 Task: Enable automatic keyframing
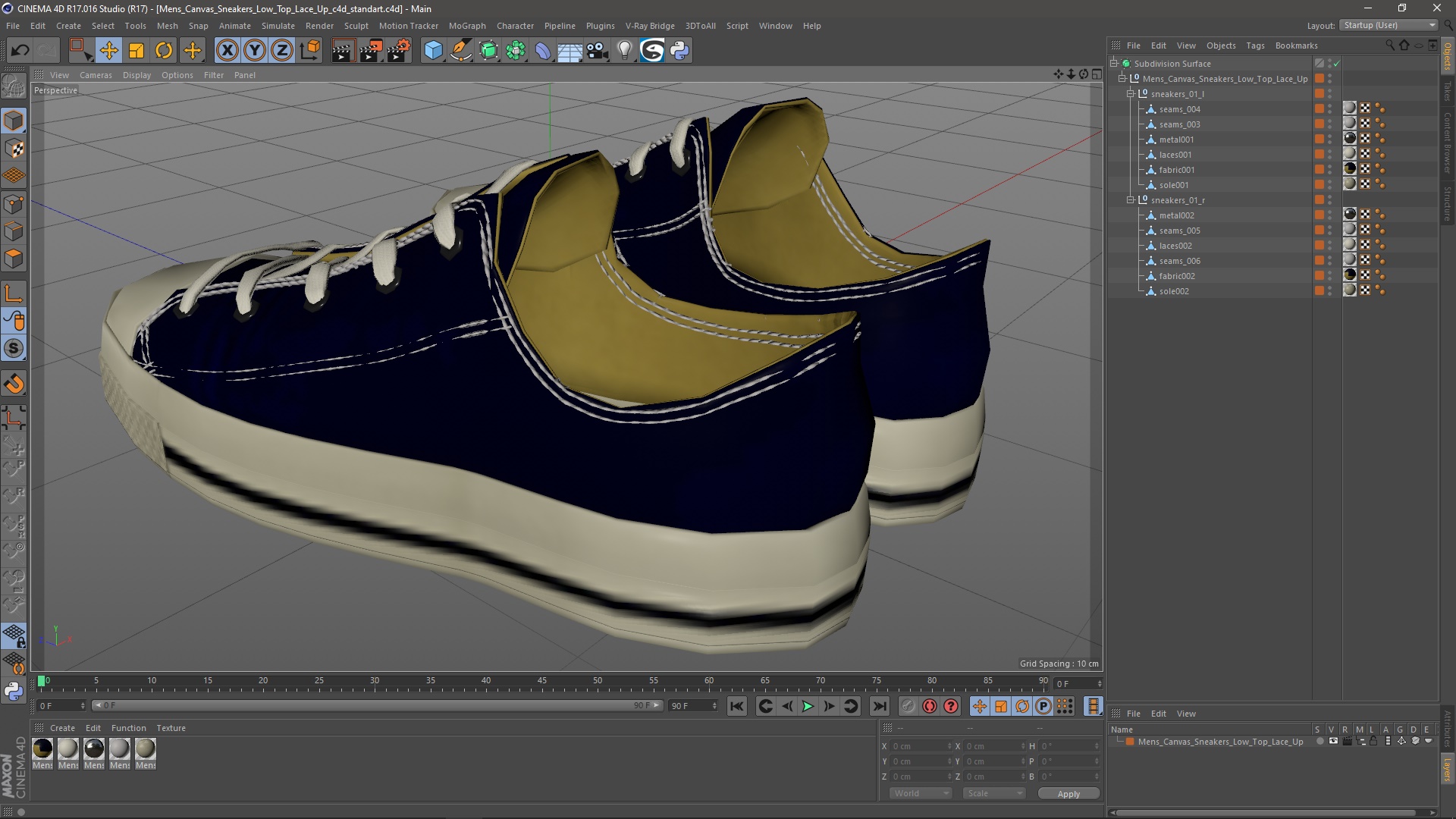(x=930, y=706)
